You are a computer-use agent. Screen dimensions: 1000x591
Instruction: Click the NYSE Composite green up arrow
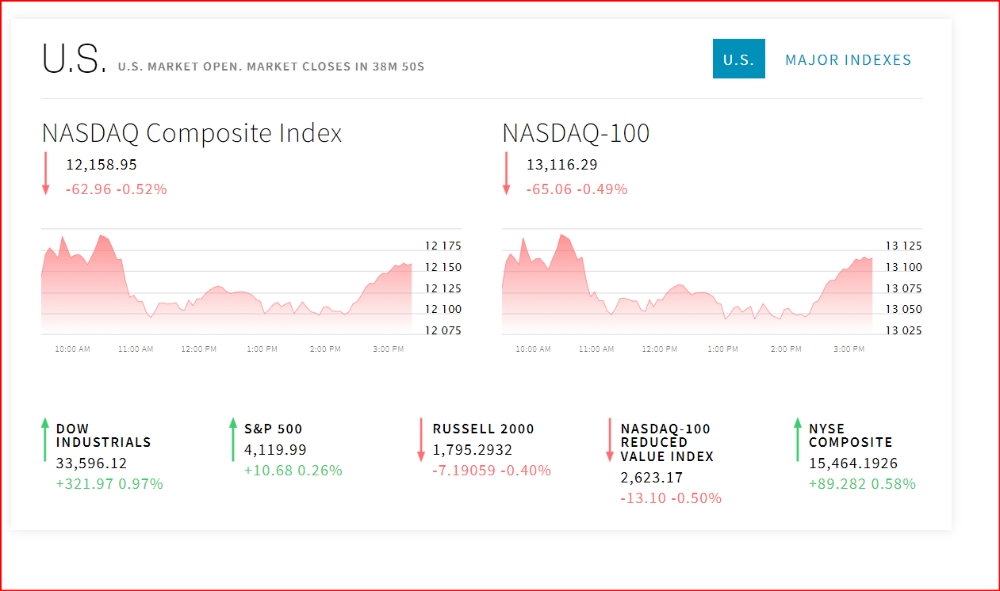click(x=797, y=439)
